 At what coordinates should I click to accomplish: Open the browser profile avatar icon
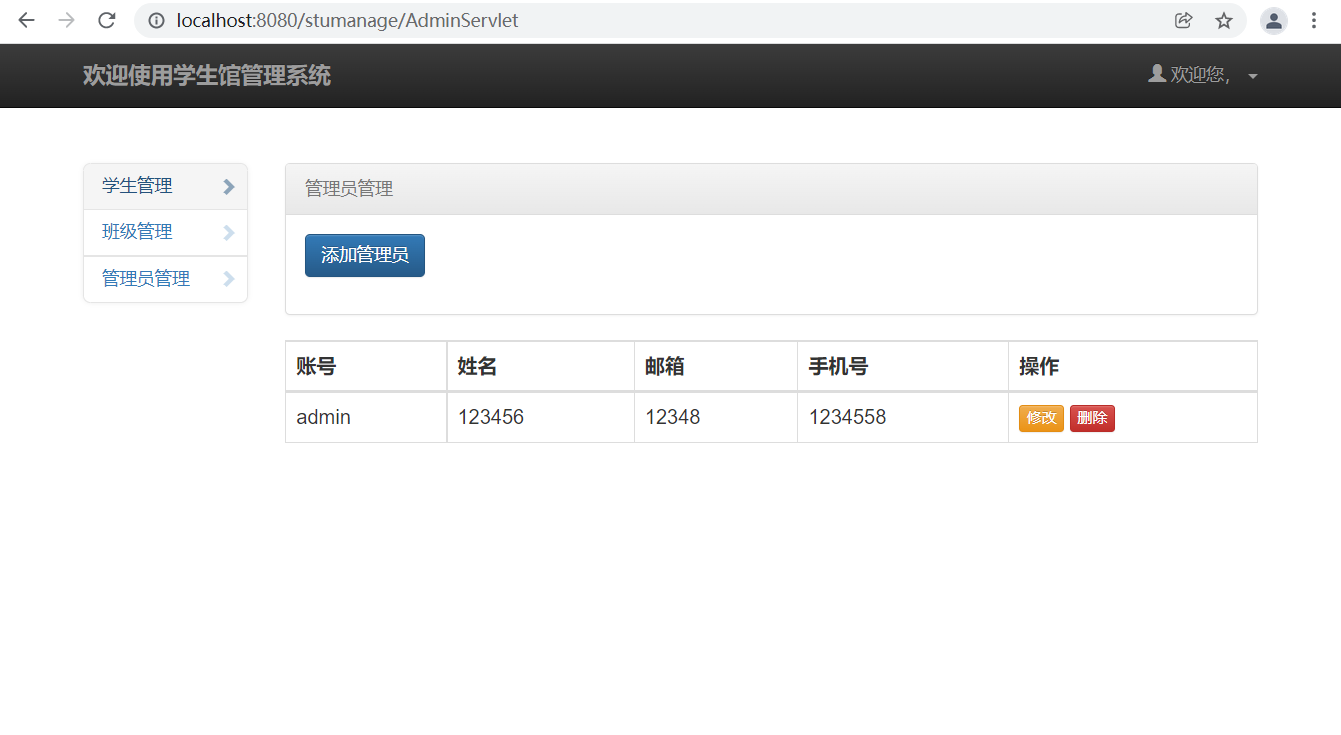(1273, 20)
